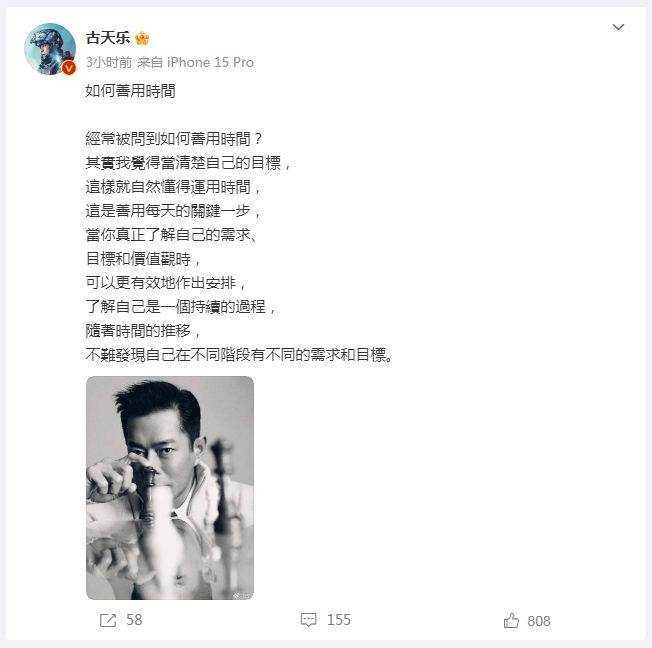Click the 来自 source label text
Image resolution: width=652 pixels, height=648 pixels.
pyautogui.click(x=150, y=62)
